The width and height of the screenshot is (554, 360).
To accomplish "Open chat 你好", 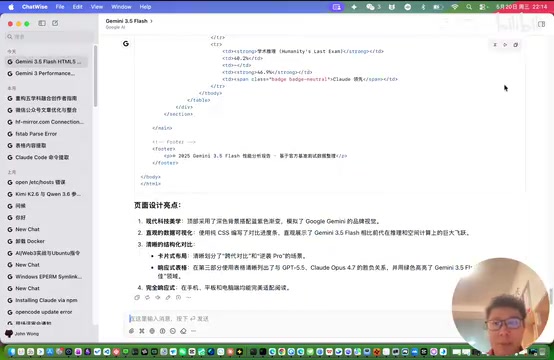I will coord(46,218).
